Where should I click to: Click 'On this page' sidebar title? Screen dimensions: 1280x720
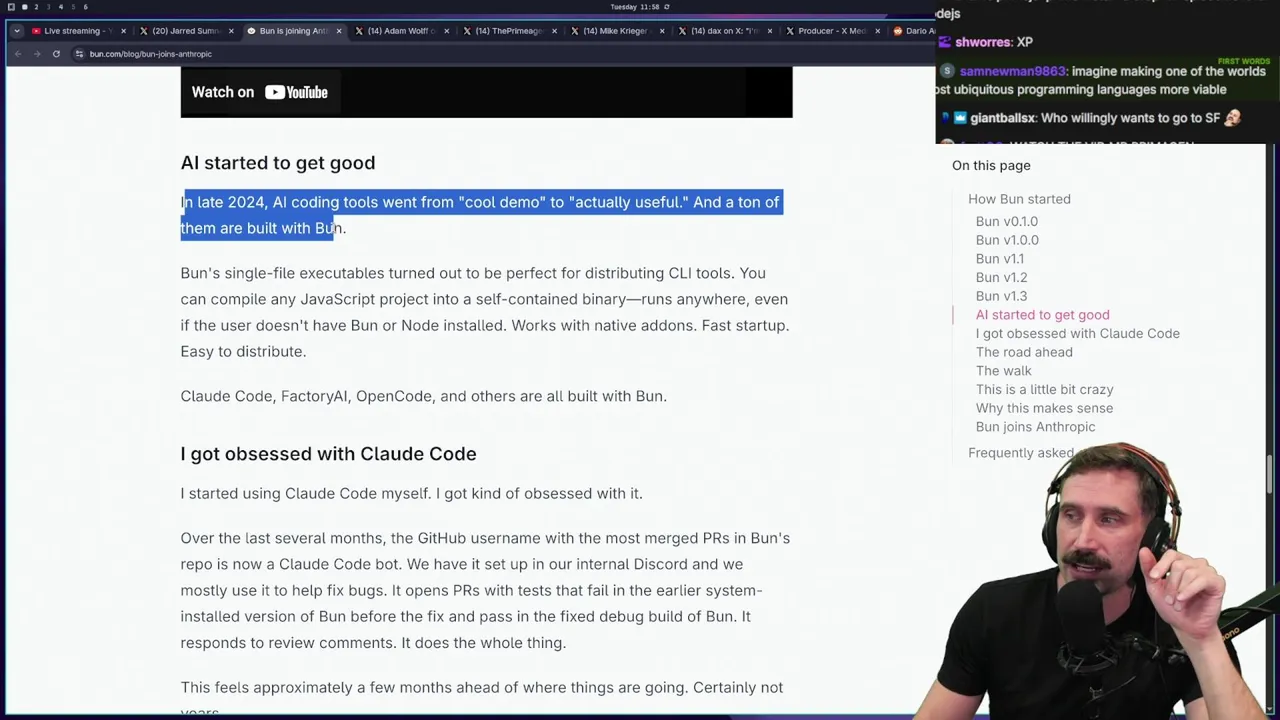coord(991,165)
